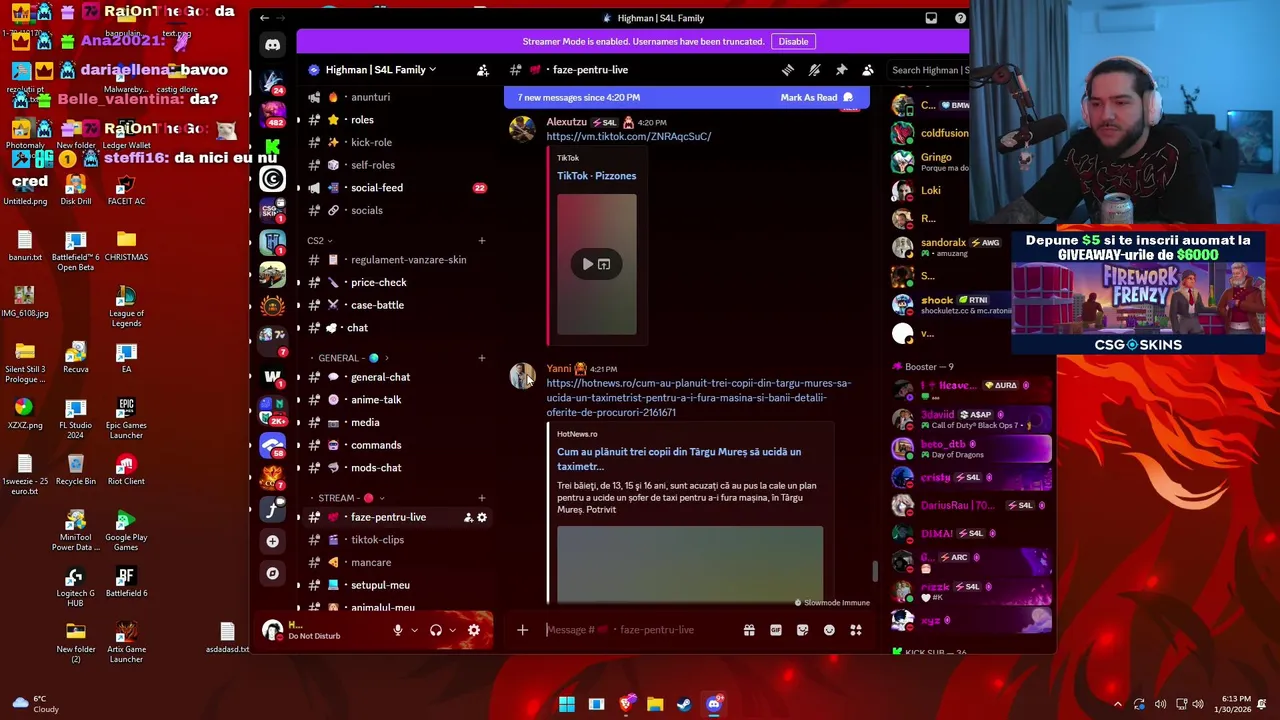
Task: Open the social-feed channel
Action: 396,188
